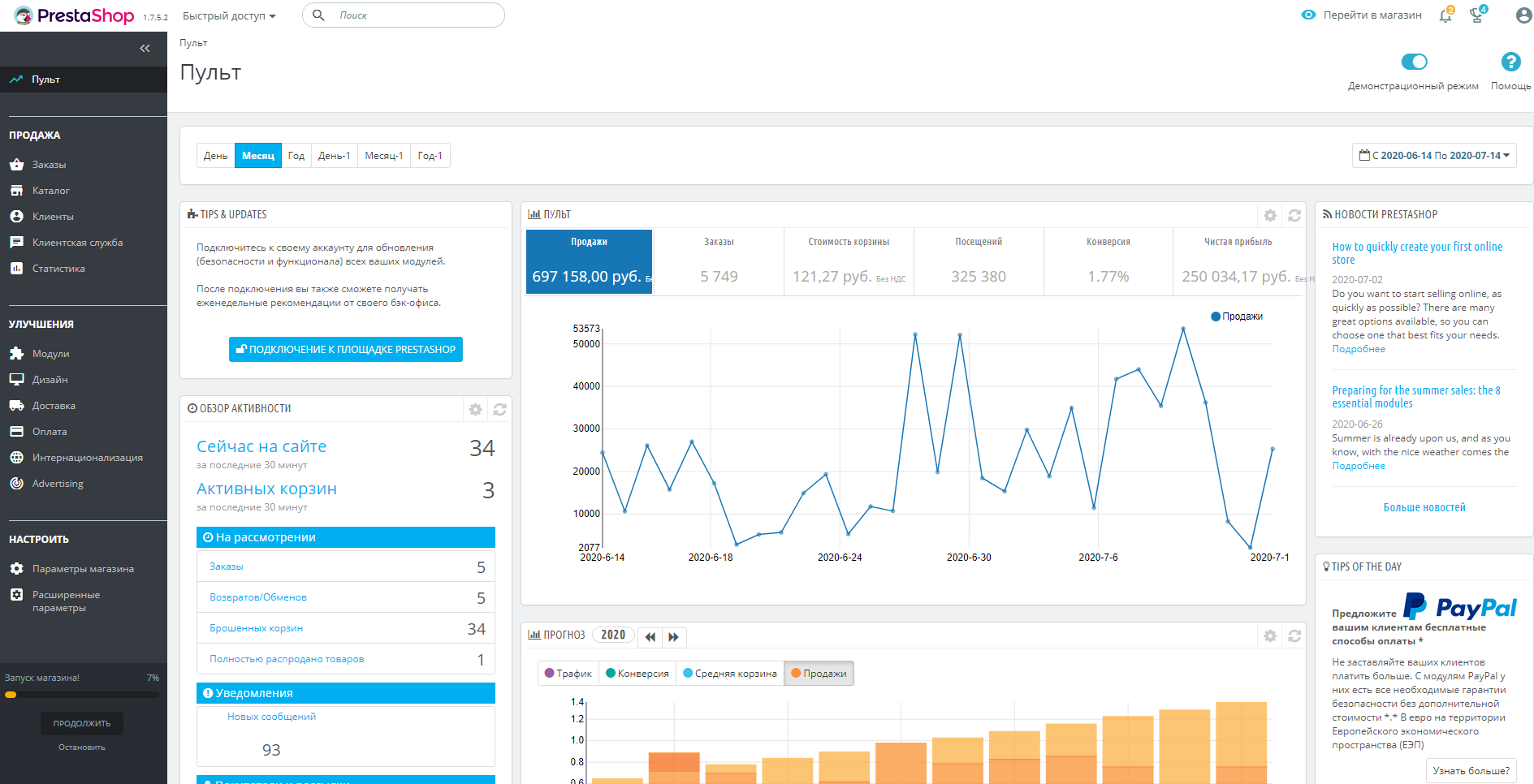Select the Посещений KPI tile

tap(979, 261)
